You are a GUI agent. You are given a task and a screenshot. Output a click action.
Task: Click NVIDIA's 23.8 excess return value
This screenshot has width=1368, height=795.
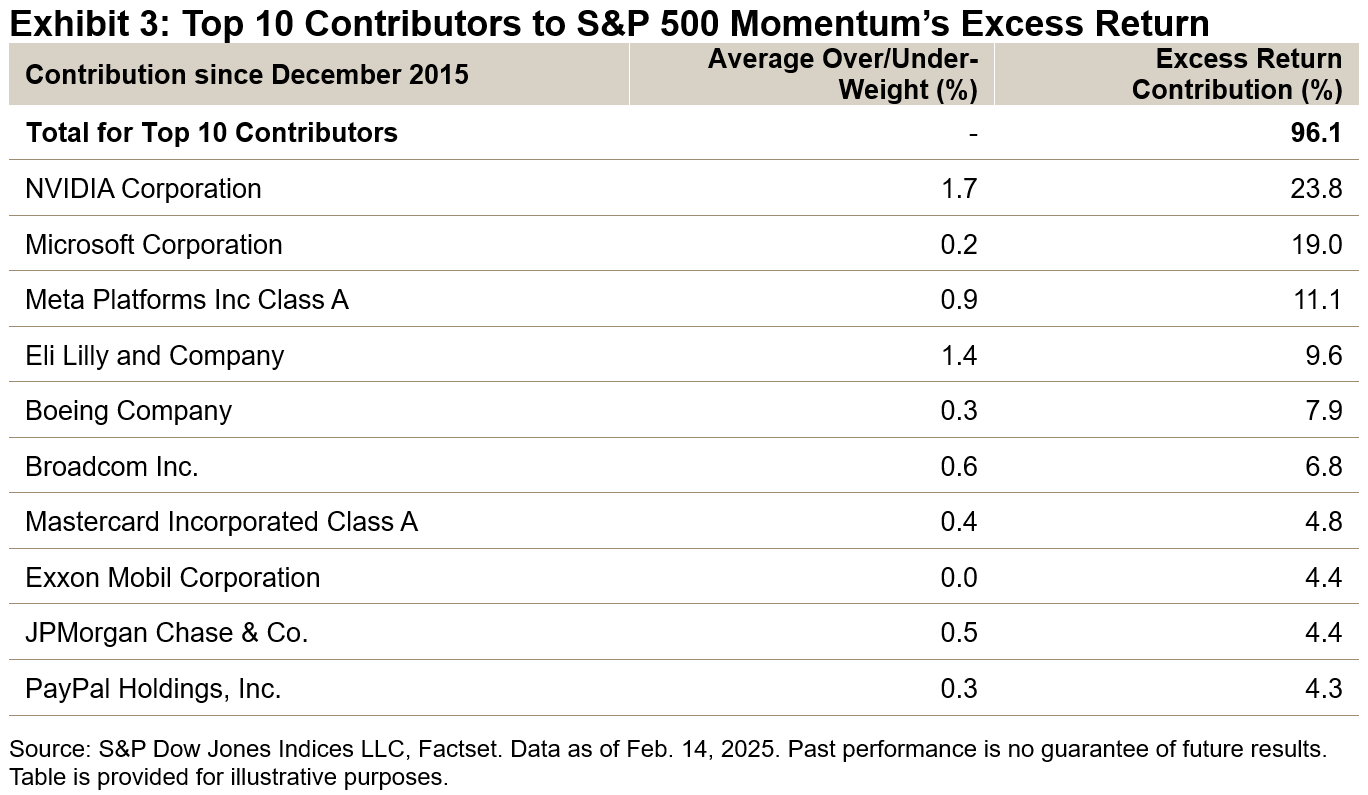click(1316, 189)
